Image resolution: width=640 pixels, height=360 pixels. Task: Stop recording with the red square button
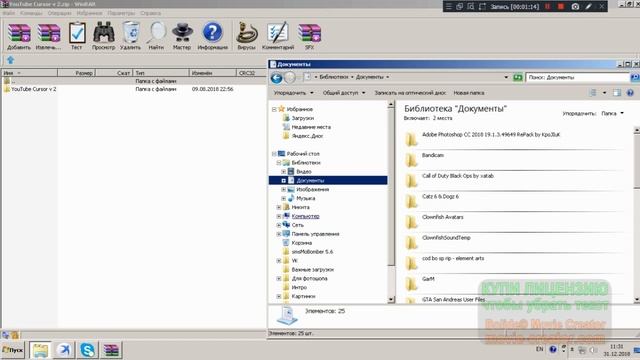561,7
